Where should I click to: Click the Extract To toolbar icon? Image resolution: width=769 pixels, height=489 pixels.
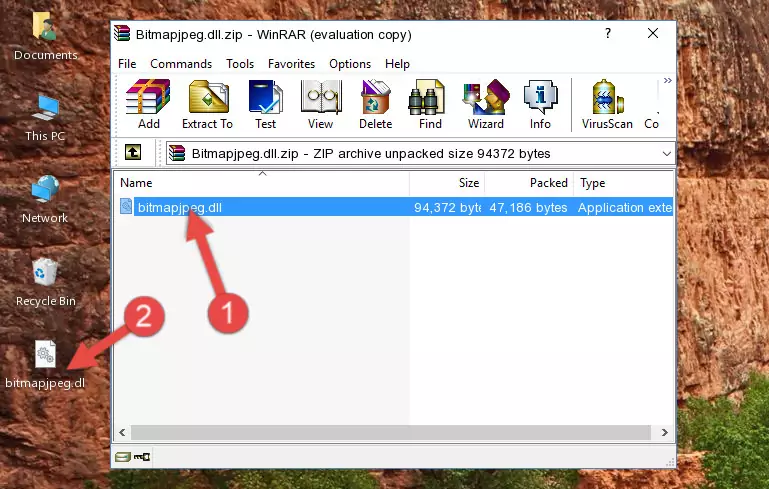207,104
